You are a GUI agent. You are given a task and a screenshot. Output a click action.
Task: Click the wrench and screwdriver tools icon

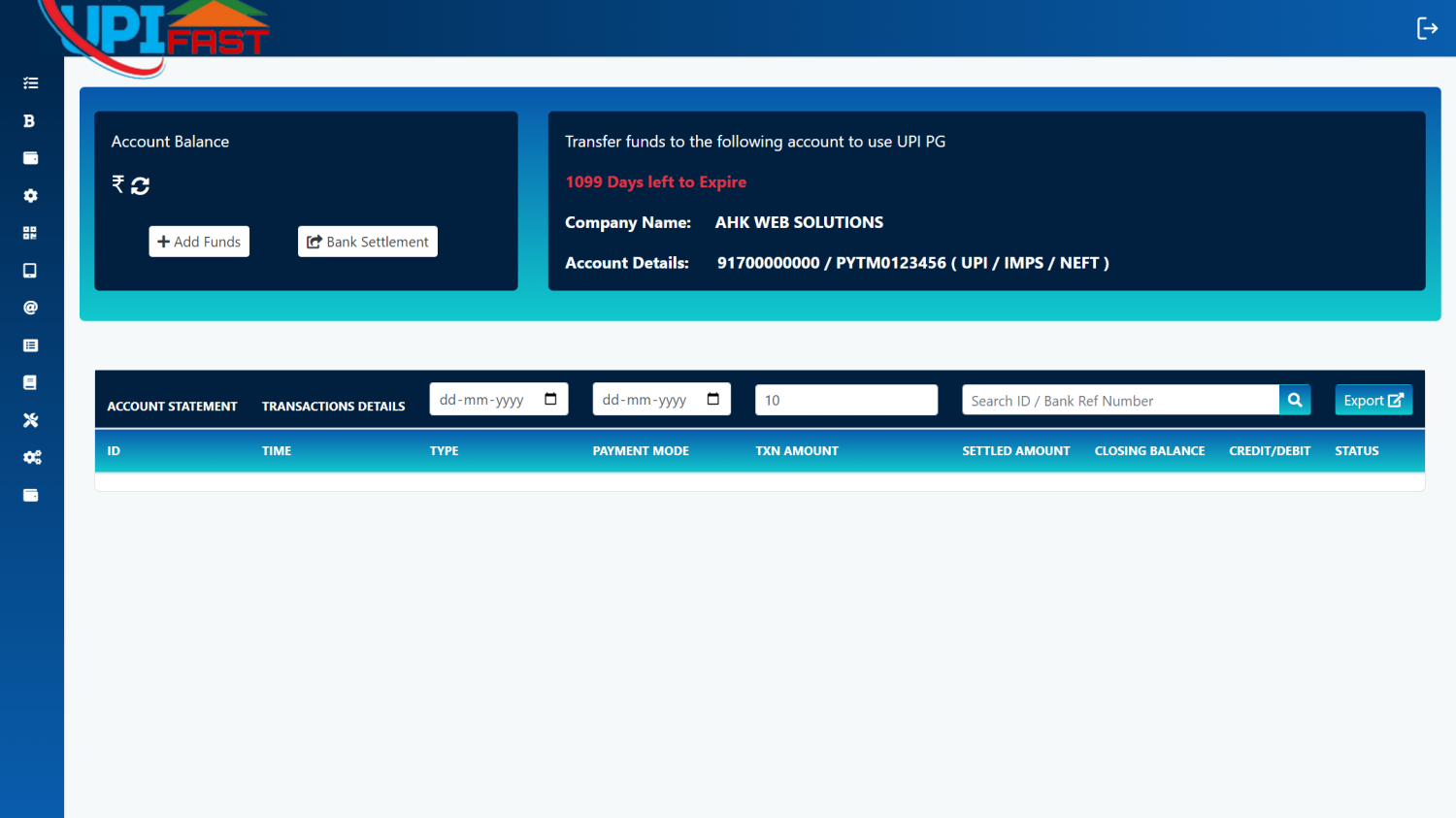coord(30,420)
